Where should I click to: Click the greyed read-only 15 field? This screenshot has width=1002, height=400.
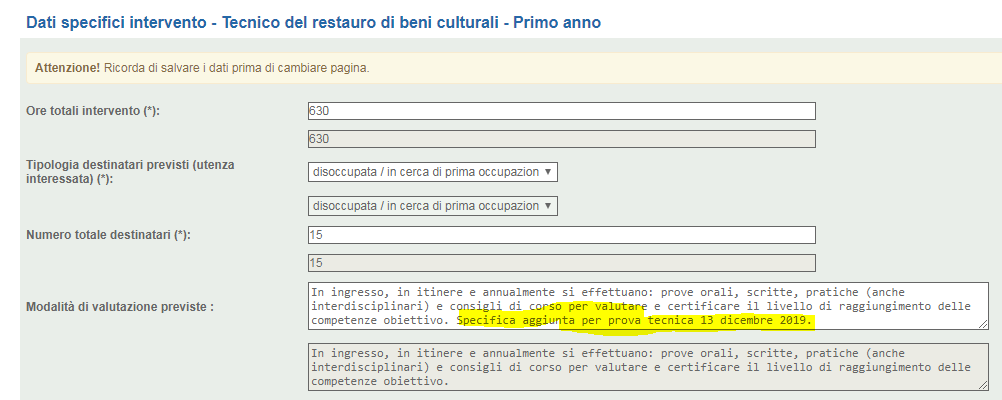pyautogui.click(x=561, y=263)
